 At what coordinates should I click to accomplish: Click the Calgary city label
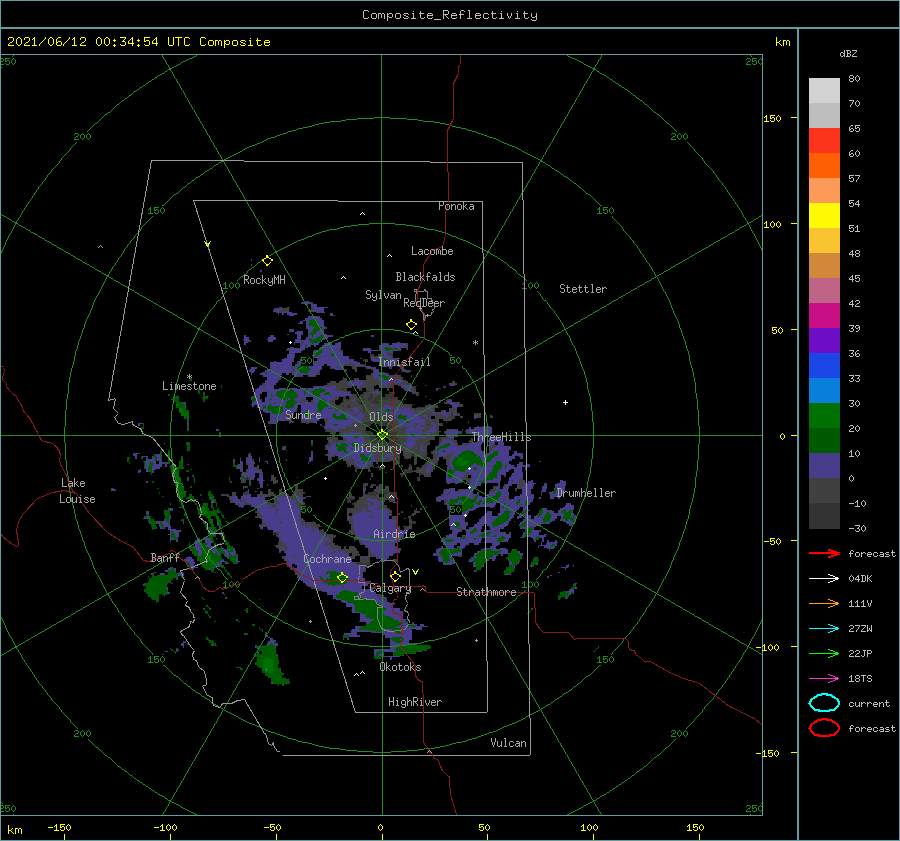(x=390, y=588)
